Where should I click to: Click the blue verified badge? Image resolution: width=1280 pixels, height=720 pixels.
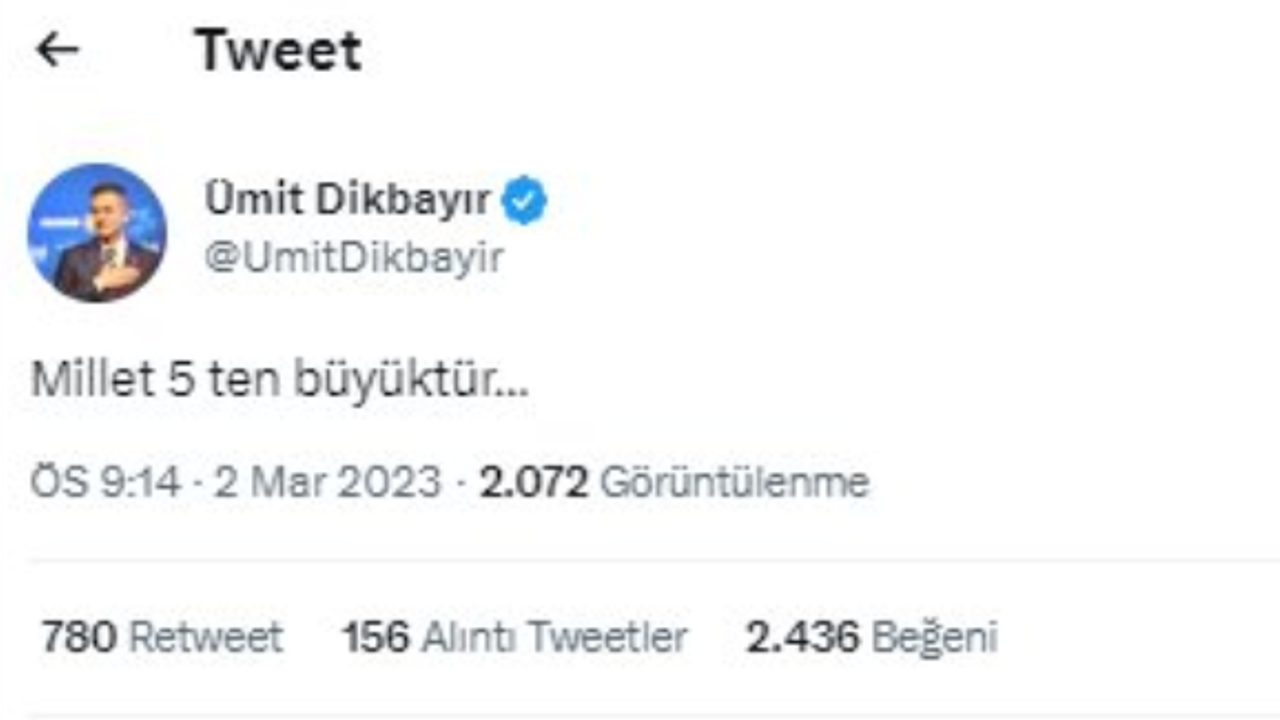pyautogui.click(x=523, y=201)
